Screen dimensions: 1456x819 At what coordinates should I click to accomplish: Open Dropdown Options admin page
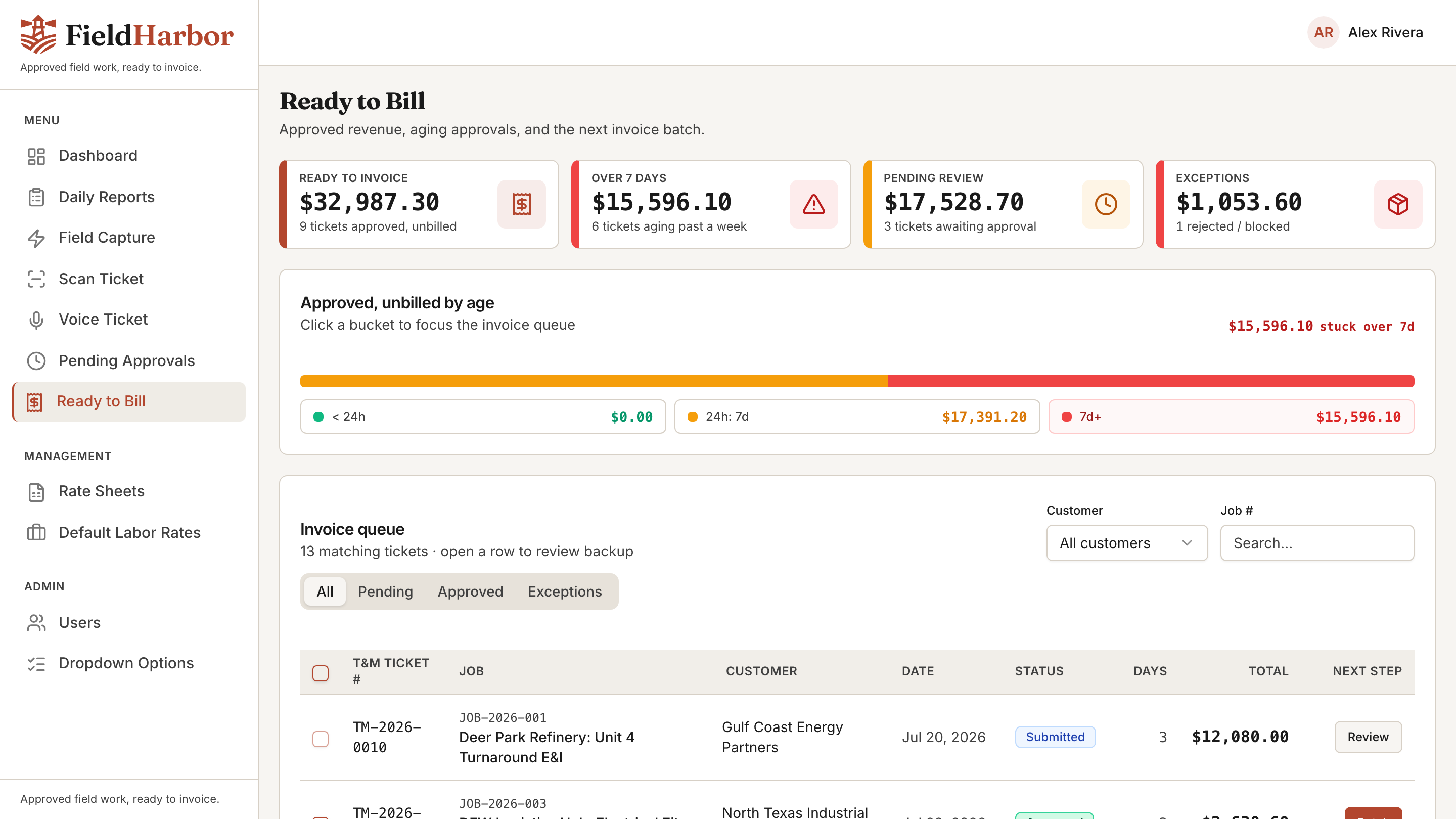129,664
